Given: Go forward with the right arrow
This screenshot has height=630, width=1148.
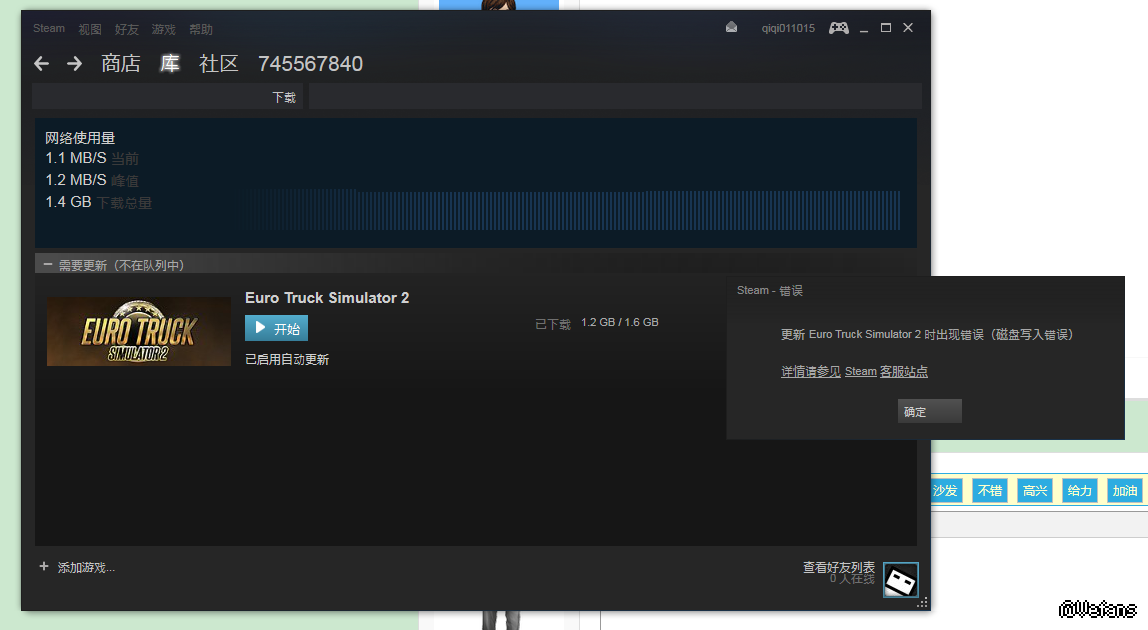Looking at the screenshot, I should coord(74,64).
